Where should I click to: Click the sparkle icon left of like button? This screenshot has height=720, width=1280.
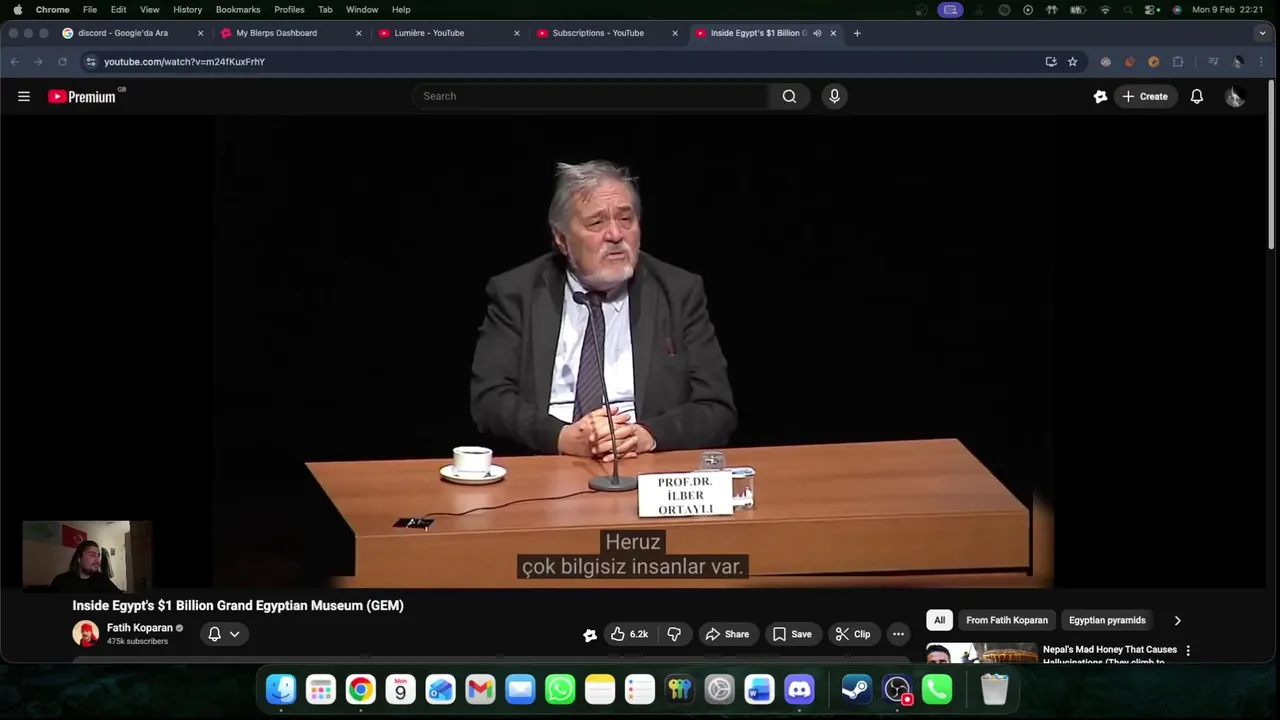[590, 634]
